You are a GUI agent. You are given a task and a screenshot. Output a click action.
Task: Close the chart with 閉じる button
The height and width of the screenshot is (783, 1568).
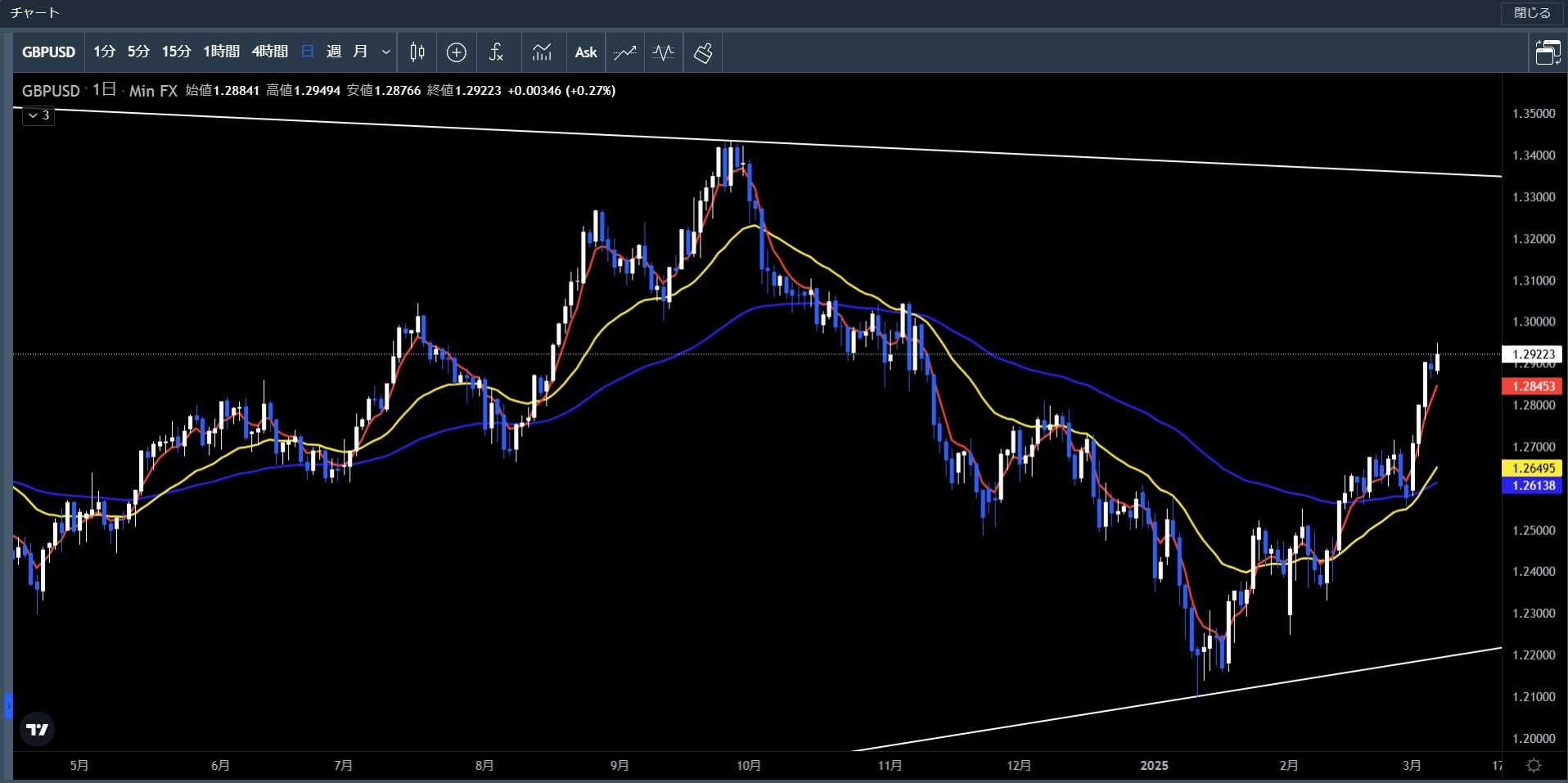click(1532, 13)
